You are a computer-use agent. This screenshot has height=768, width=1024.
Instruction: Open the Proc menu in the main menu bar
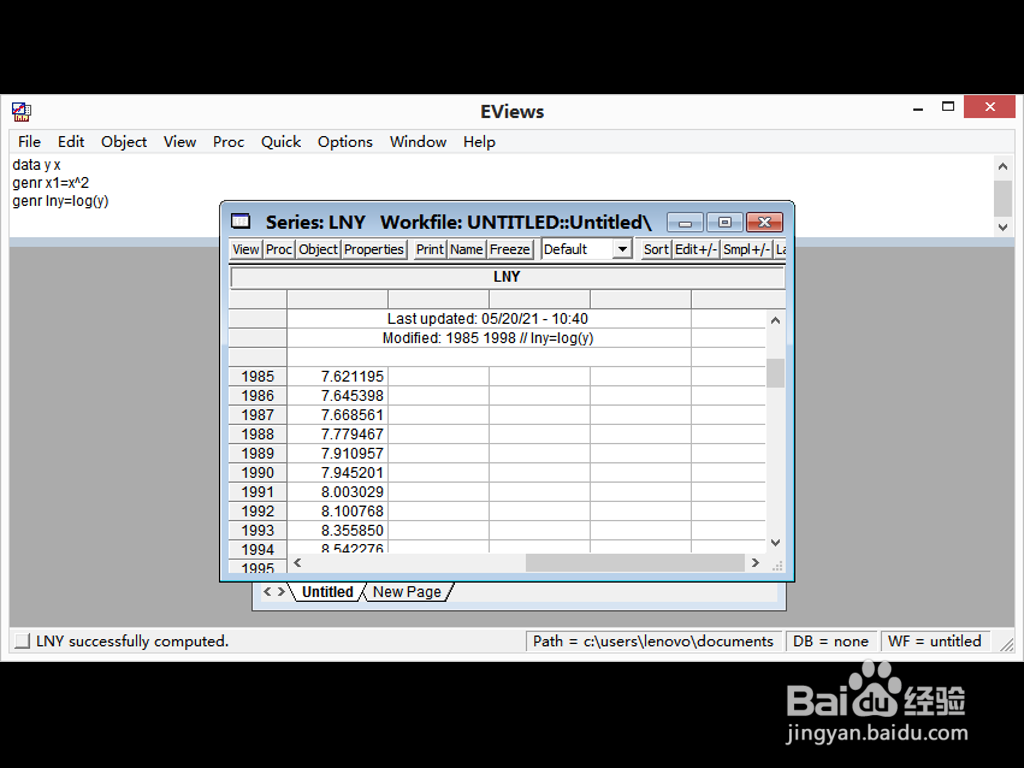(x=228, y=142)
